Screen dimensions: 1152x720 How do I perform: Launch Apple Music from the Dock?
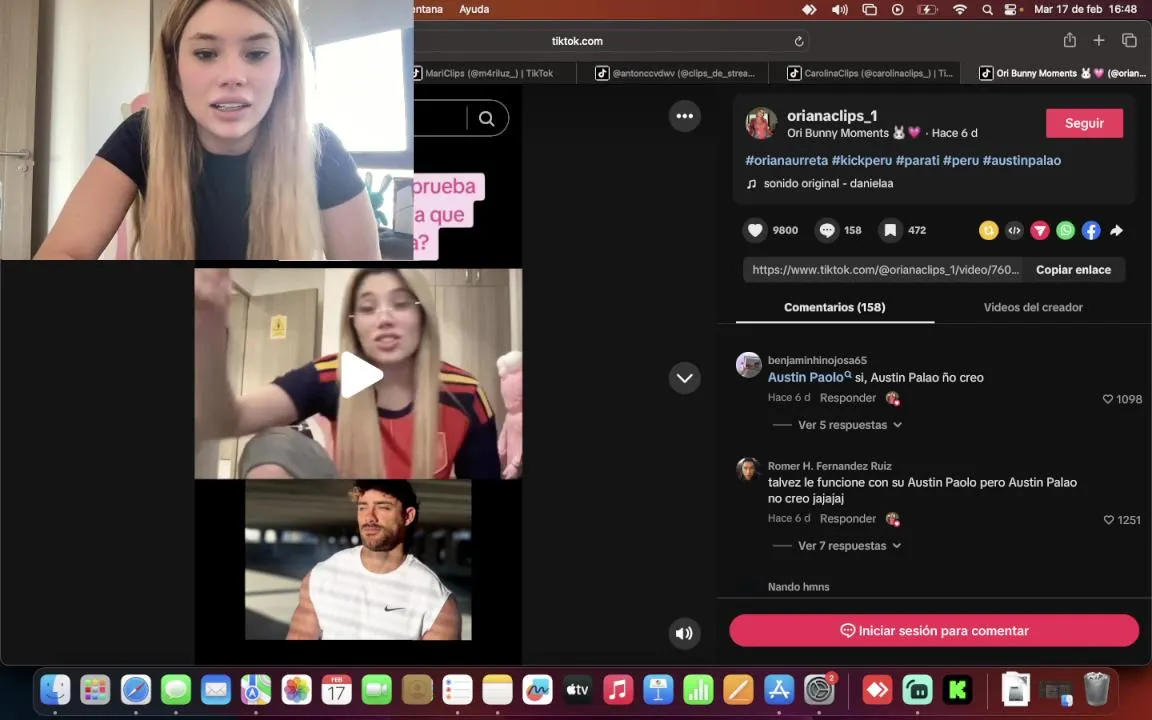pos(618,689)
